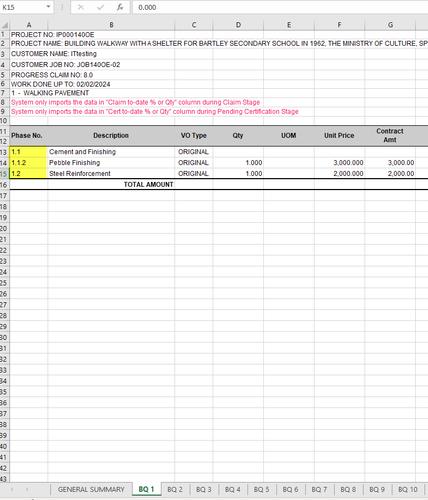The image size is (428, 500).
Task: Select unit price 3,000.000 cell
Action: [339, 163]
